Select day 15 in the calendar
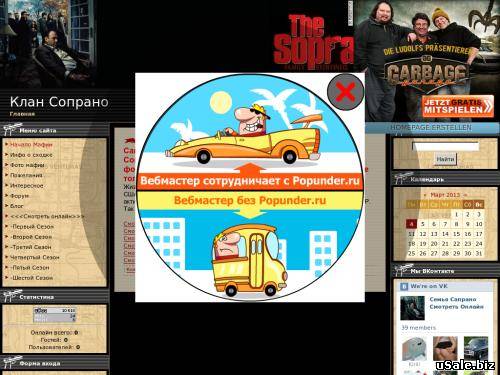 click(456, 234)
